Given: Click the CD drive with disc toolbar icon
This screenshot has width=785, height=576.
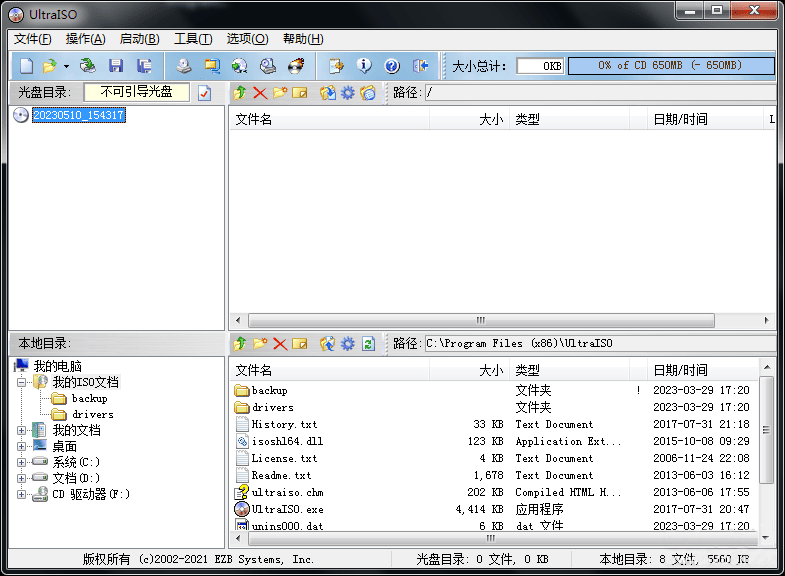Looking at the screenshot, I should (x=268, y=66).
